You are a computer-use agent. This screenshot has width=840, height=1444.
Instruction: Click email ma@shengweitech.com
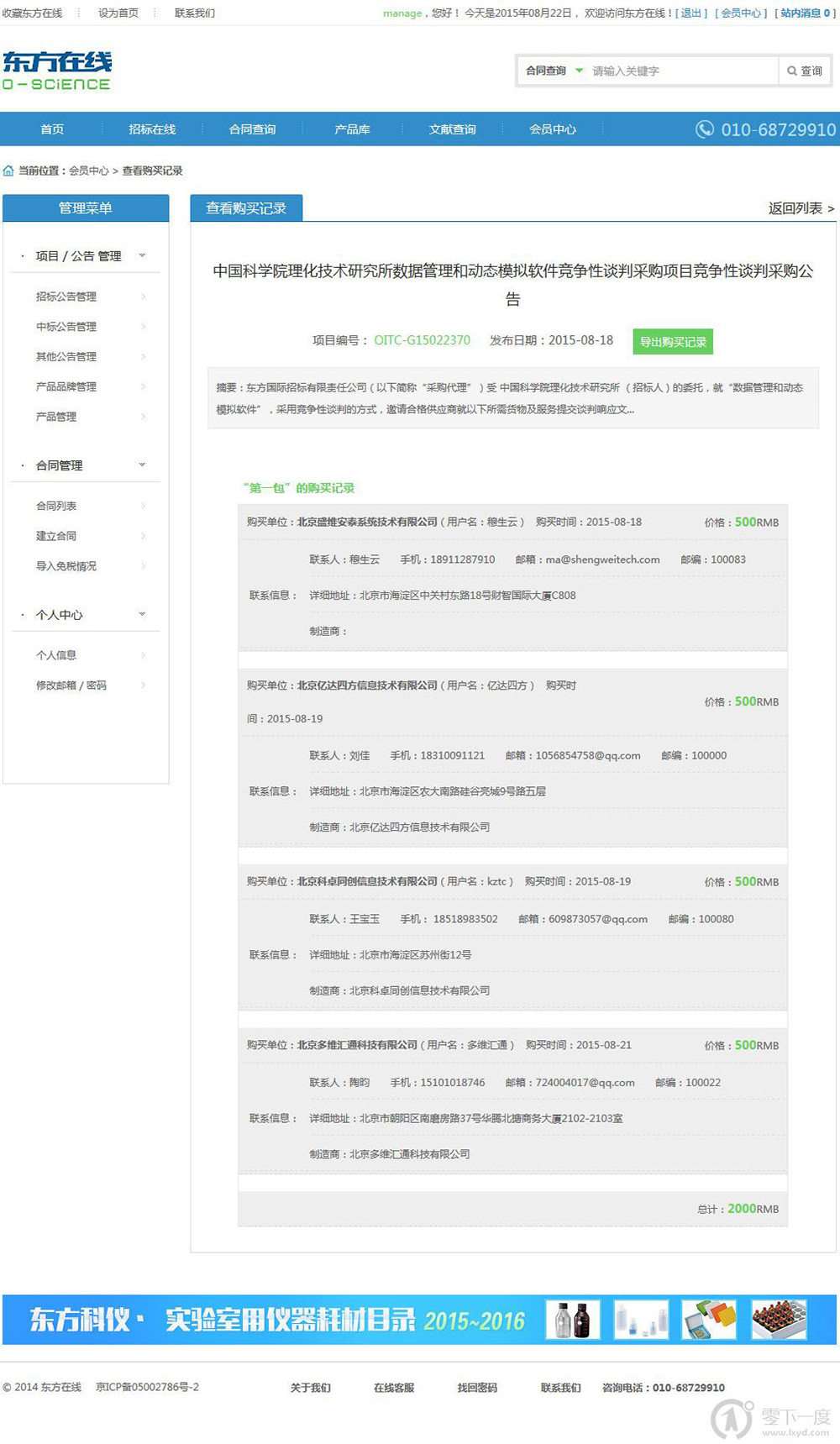point(602,559)
